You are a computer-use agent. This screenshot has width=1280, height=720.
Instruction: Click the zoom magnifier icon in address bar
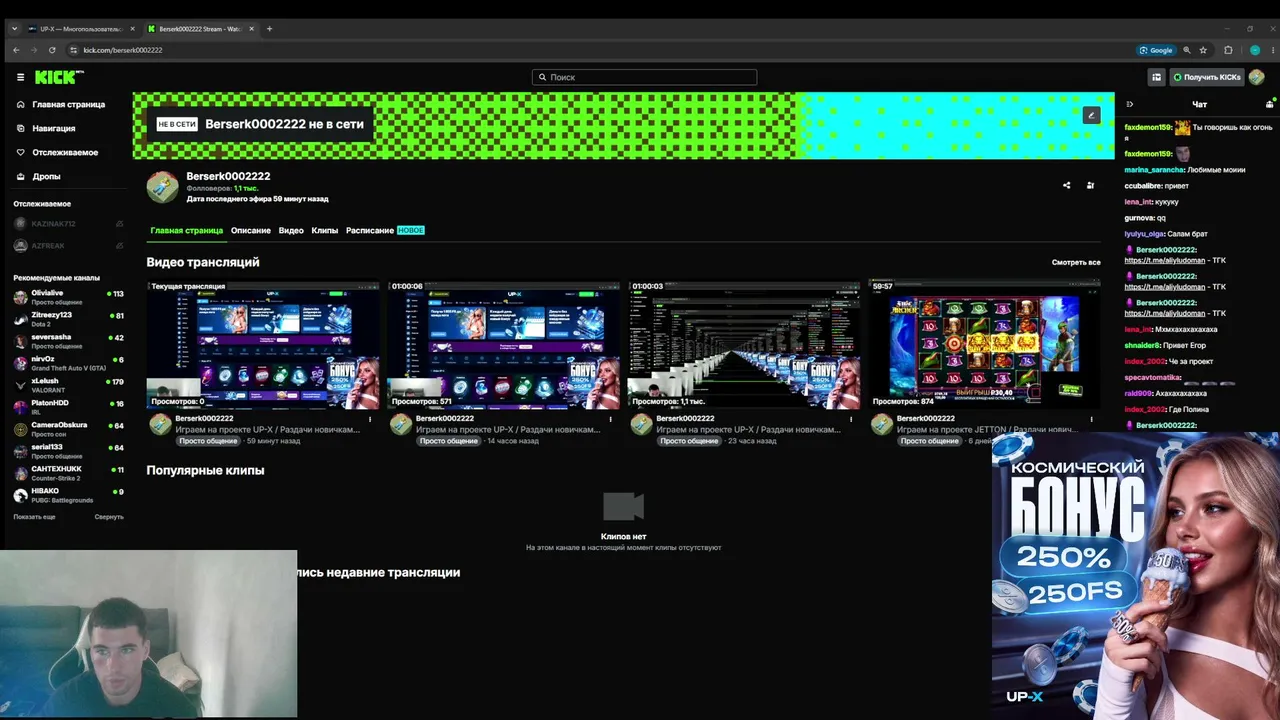click(x=1187, y=50)
